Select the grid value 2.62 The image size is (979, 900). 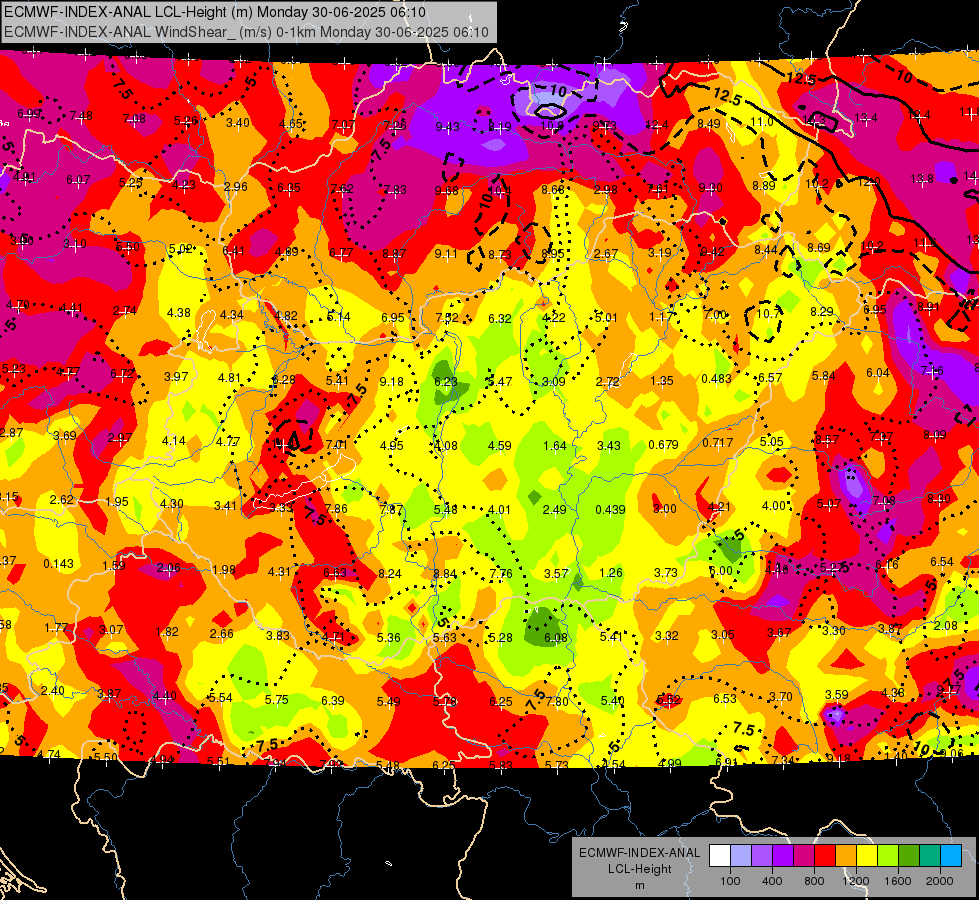[61, 500]
